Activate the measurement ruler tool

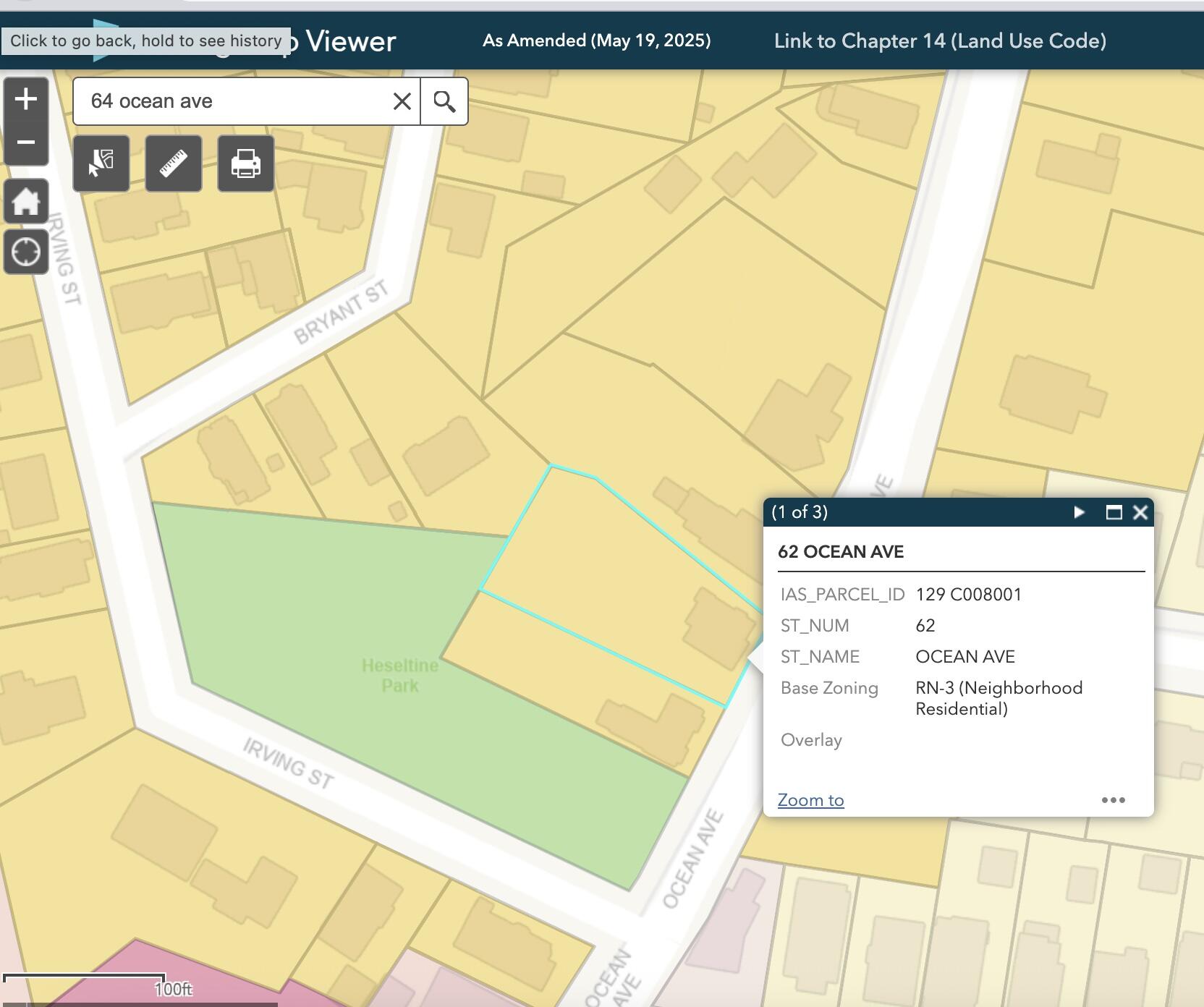pos(174,163)
